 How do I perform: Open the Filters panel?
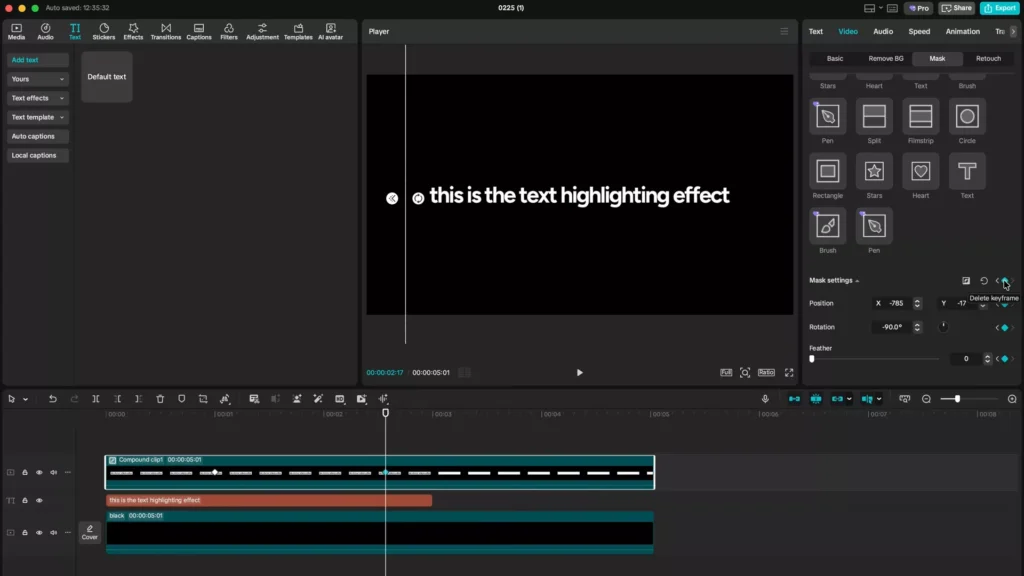coord(228,31)
